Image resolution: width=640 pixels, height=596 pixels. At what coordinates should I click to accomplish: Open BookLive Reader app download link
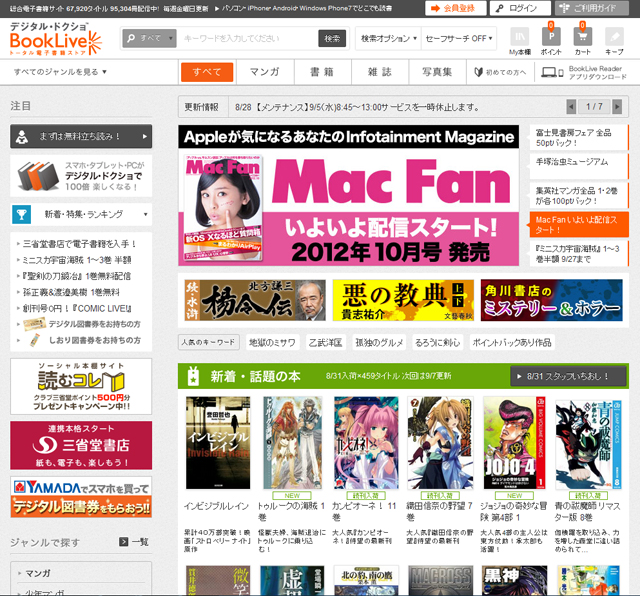584,72
